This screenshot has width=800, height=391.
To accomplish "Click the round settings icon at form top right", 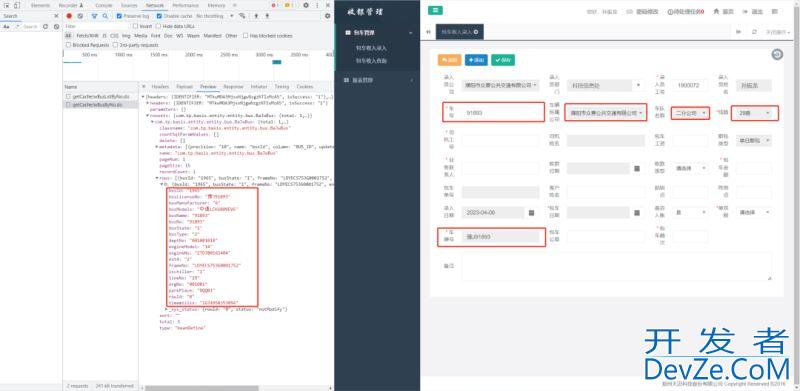I will click(777, 54).
